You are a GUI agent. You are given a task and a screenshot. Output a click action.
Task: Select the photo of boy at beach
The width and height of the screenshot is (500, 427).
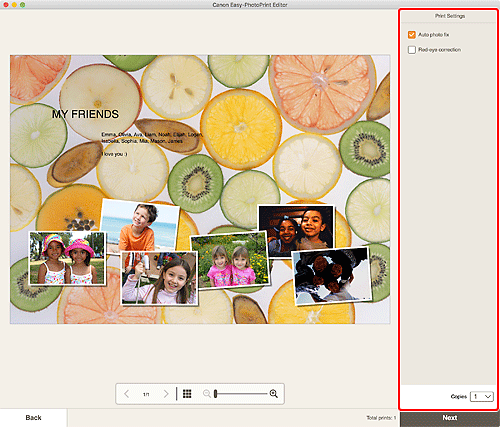(140, 225)
